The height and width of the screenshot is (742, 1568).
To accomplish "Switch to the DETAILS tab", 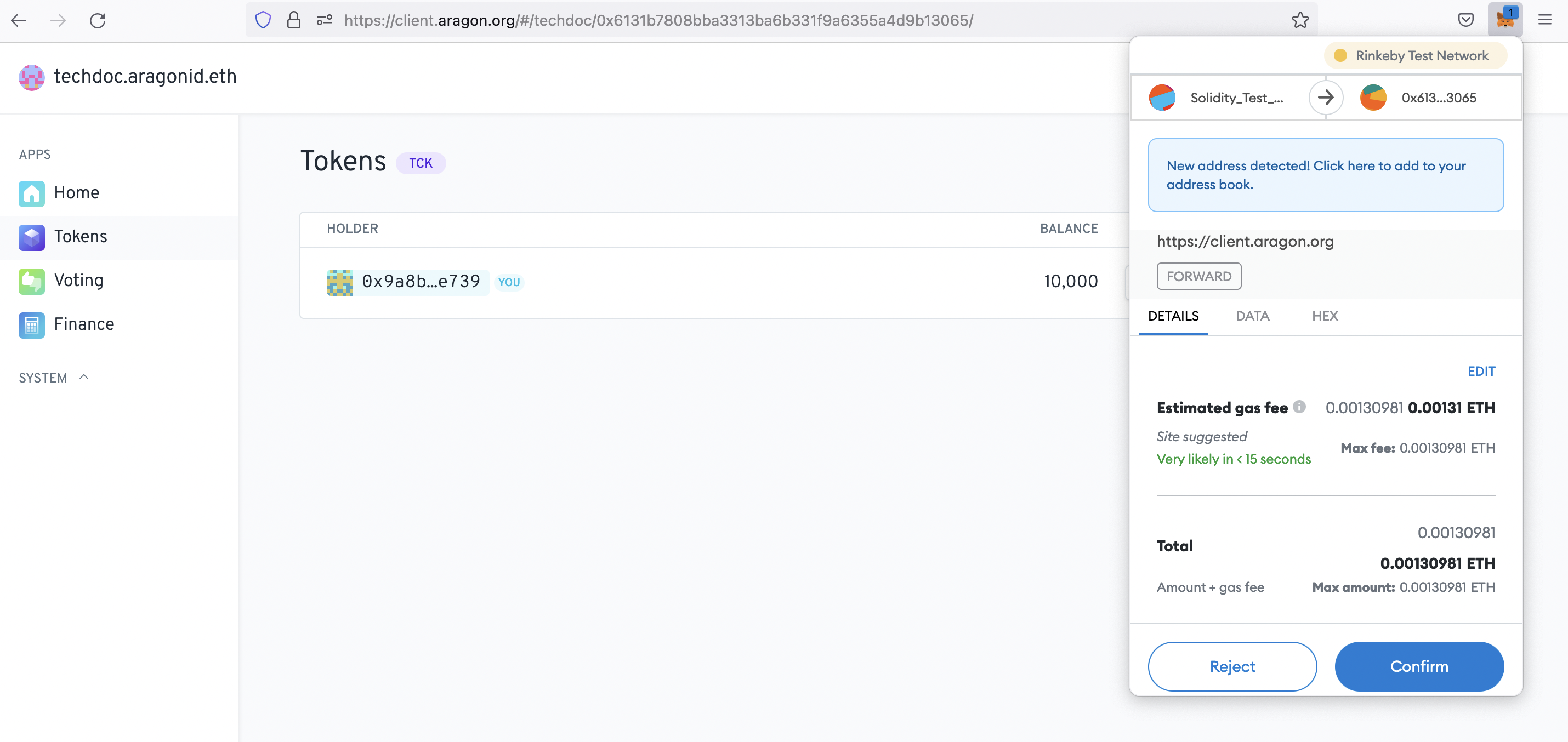I will coord(1173,316).
